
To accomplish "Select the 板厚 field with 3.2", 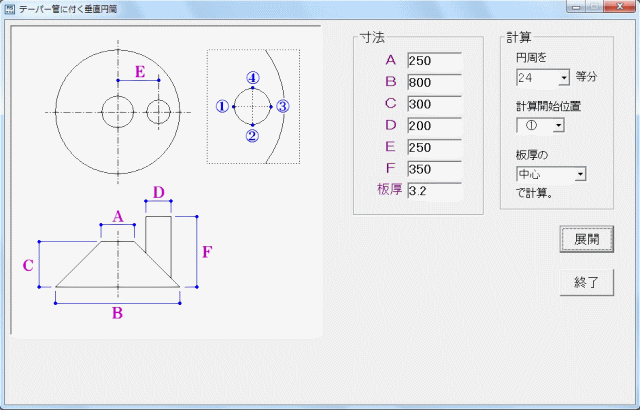I will coord(435,191).
